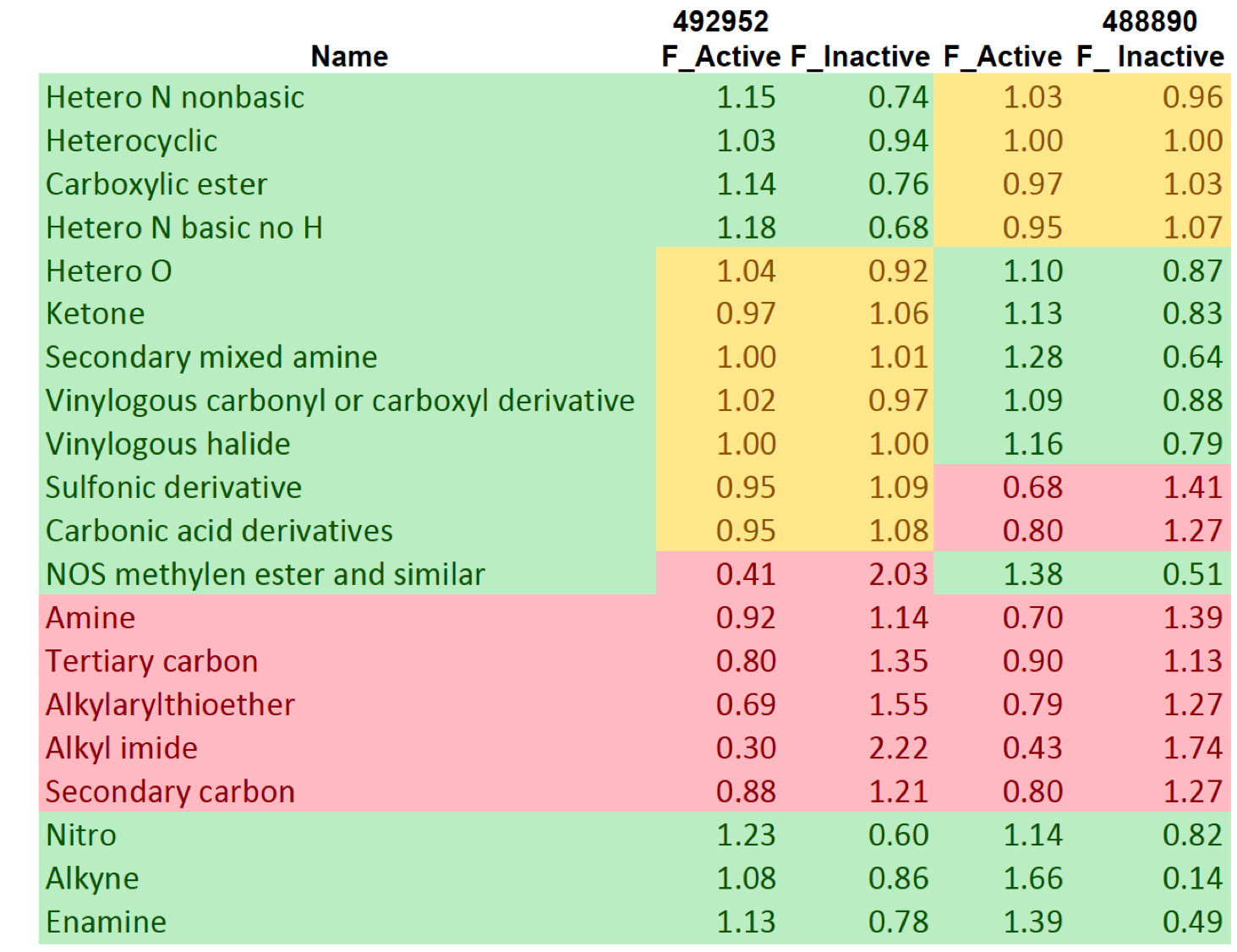
Task: Select the 1.41 value in Sulfonic derivative row
Action: 1192,488
